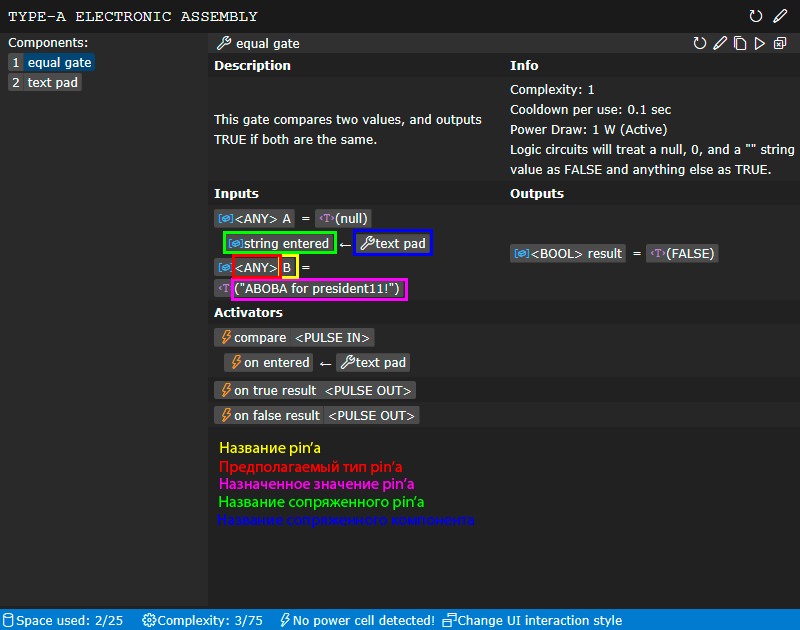
Task: Click the compare PULSE IN activator
Action: coord(294,338)
